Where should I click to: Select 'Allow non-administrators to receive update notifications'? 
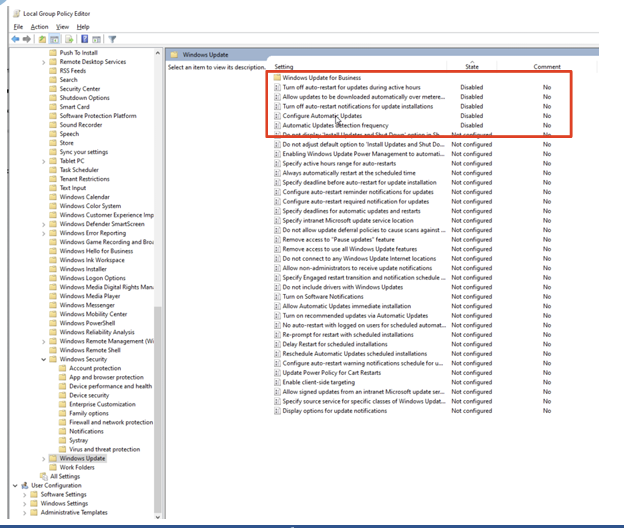click(357, 268)
